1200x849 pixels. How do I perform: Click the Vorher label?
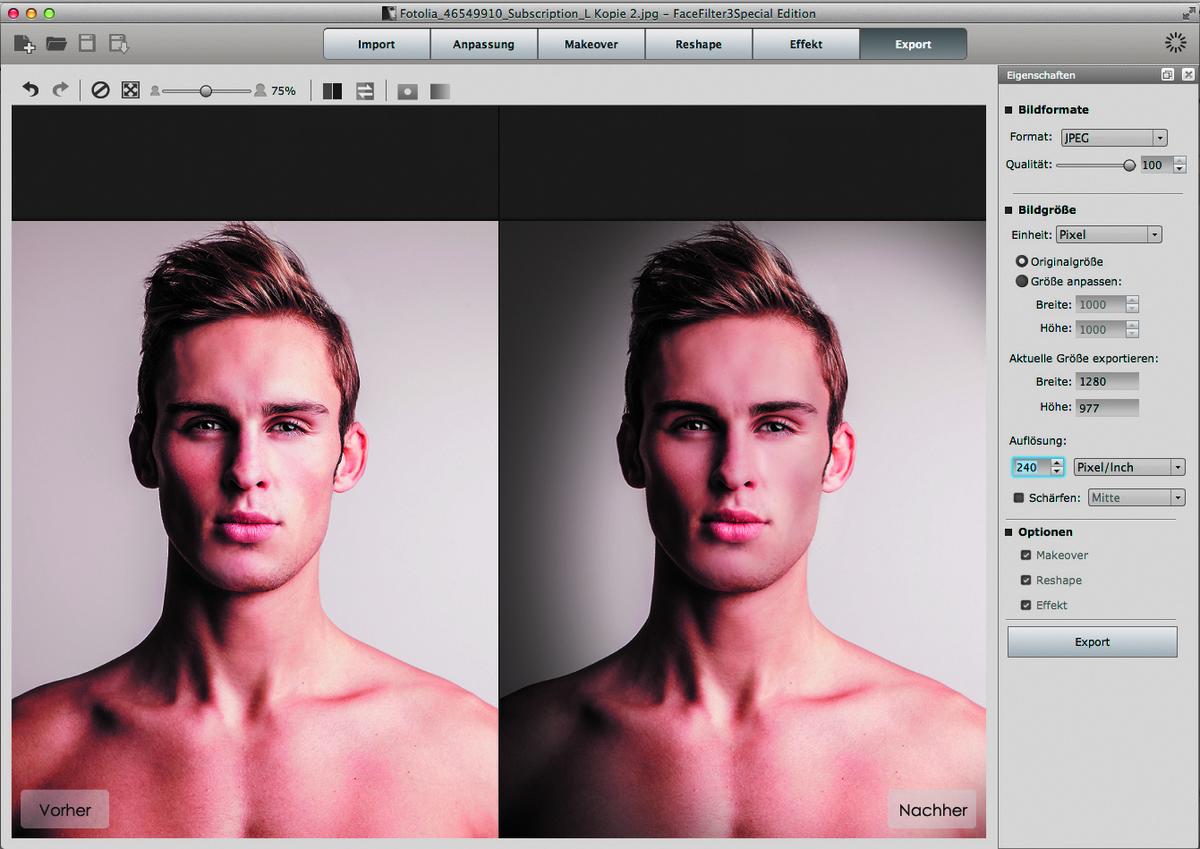pos(65,809)
